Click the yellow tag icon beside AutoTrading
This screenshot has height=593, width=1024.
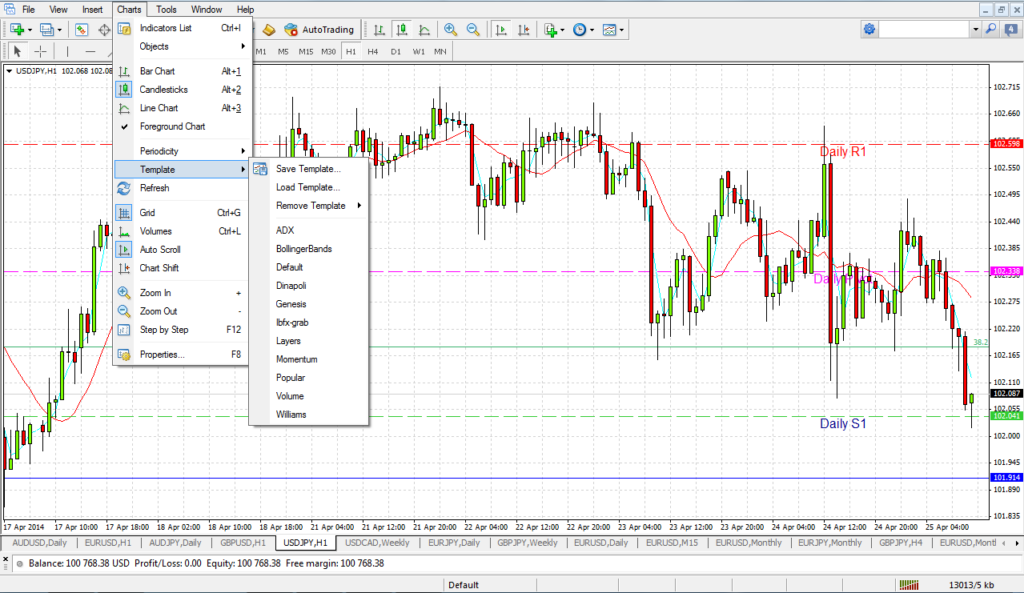[x=268, y=30]
